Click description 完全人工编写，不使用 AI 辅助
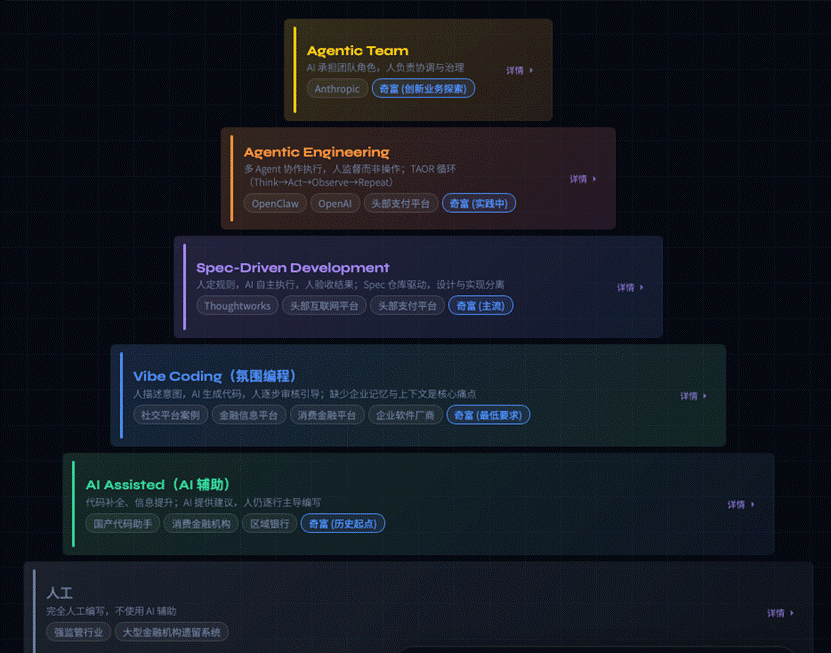 111,611
